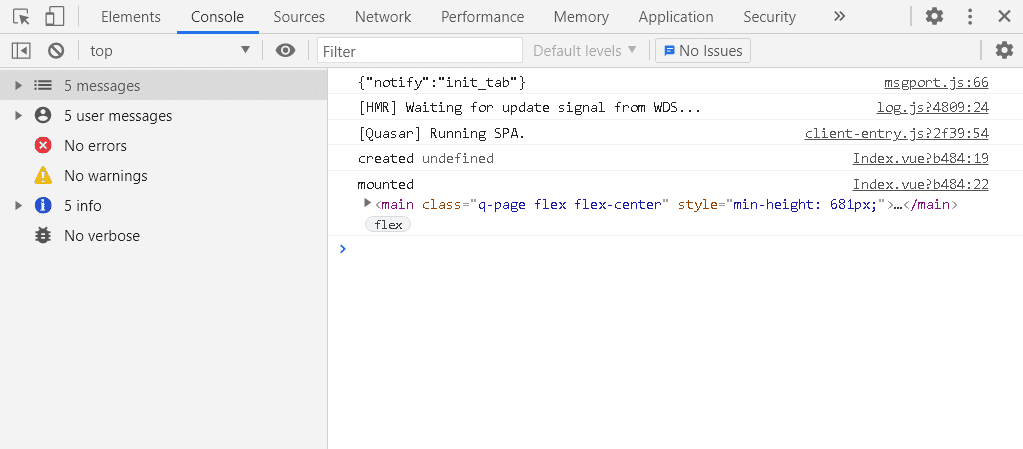The height and width of the screenshot is (449, 1023).
Task: Open the three-dot customize DevTools menu
Action: click(969, 17)
